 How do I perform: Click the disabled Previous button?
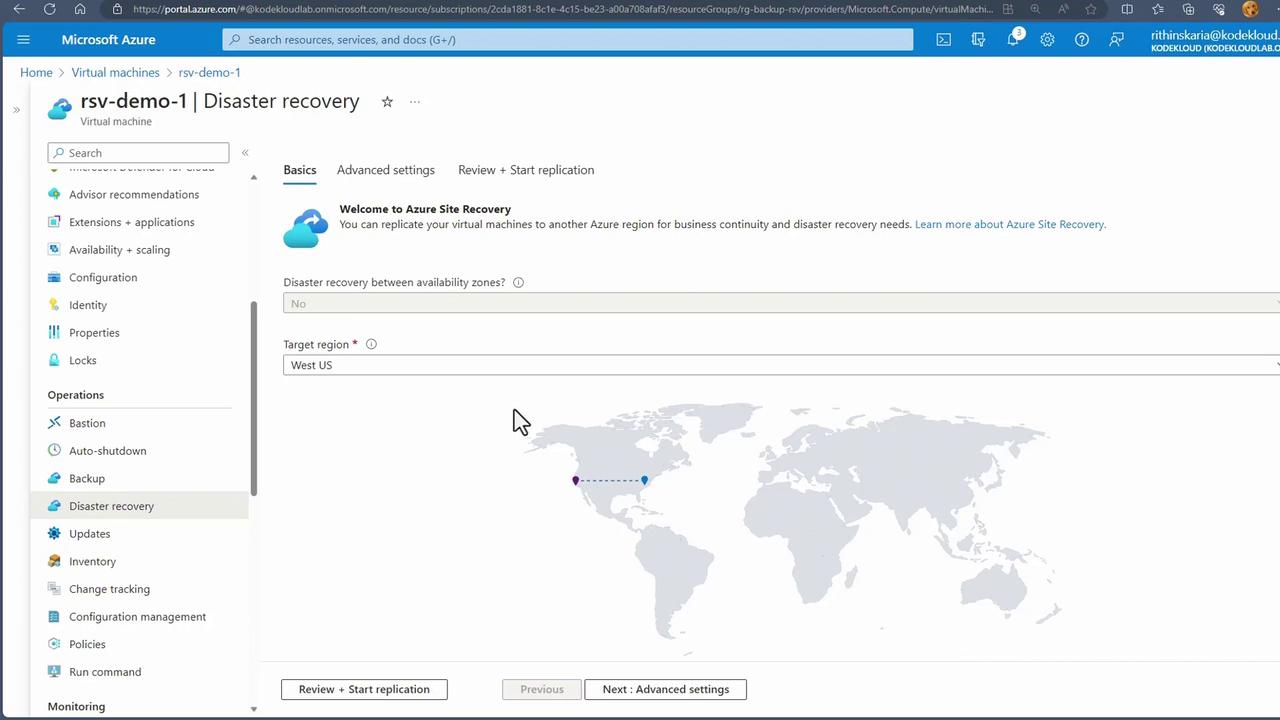[542, 689]
